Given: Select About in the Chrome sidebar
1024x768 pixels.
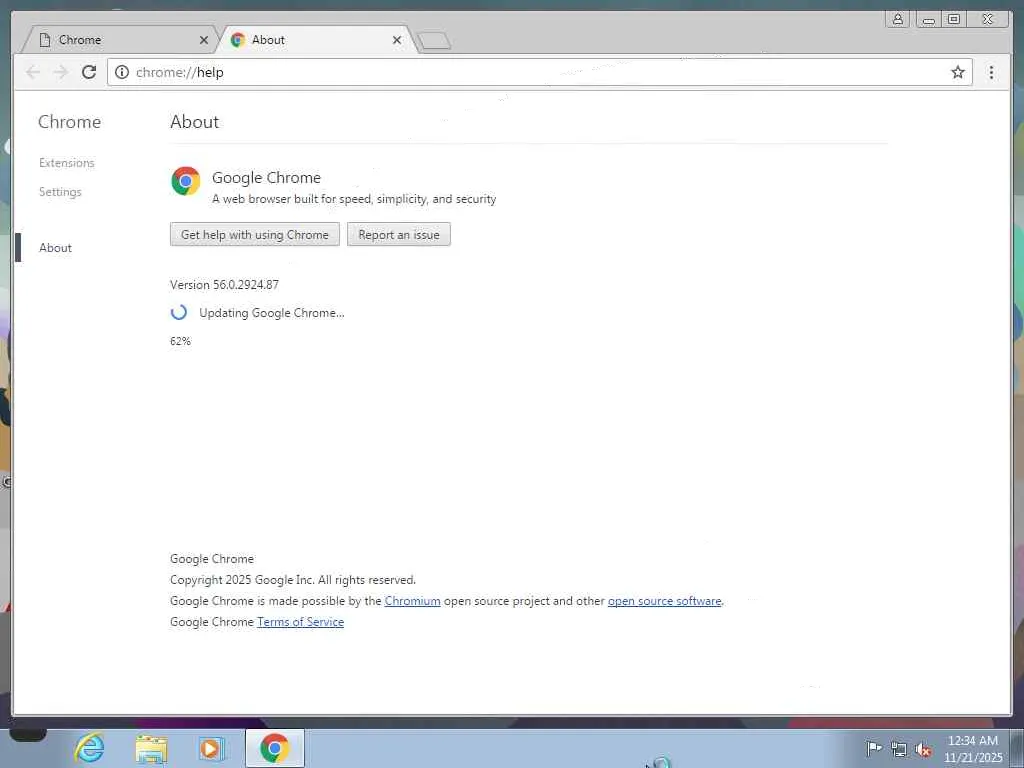Looking at the screenshot, I should click(56, 248).
